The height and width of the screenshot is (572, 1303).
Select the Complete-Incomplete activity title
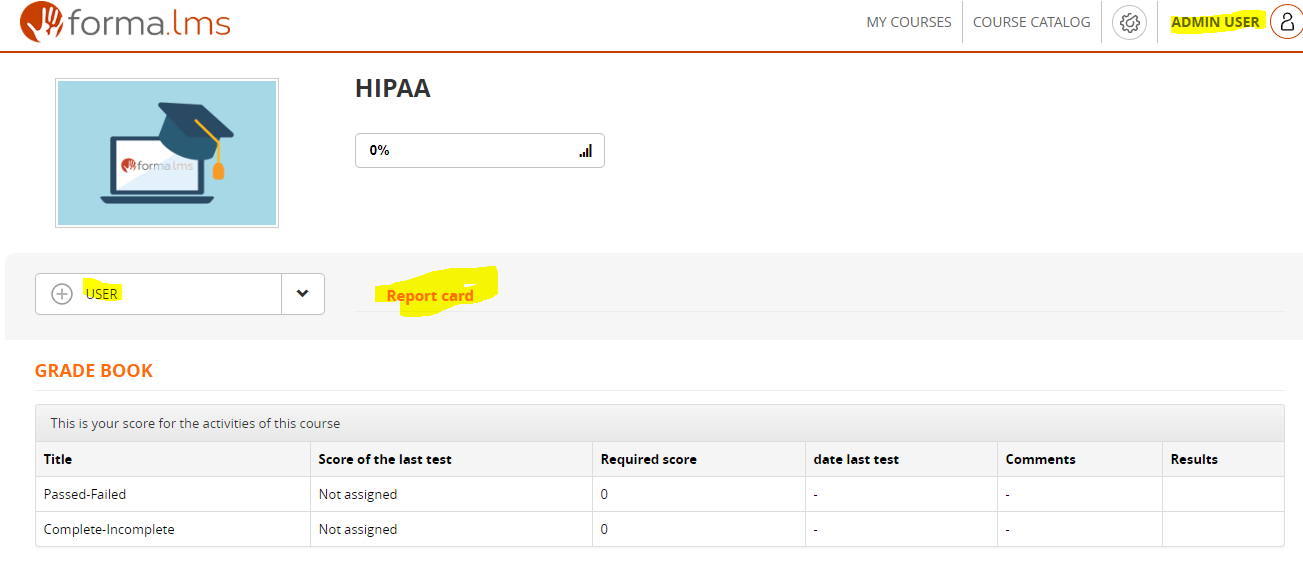coord(109,529)
